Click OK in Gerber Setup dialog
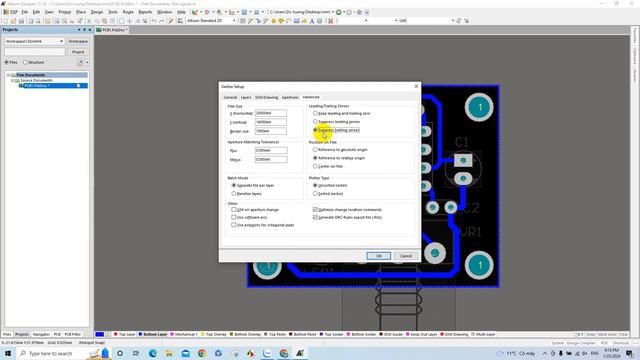 378,256
